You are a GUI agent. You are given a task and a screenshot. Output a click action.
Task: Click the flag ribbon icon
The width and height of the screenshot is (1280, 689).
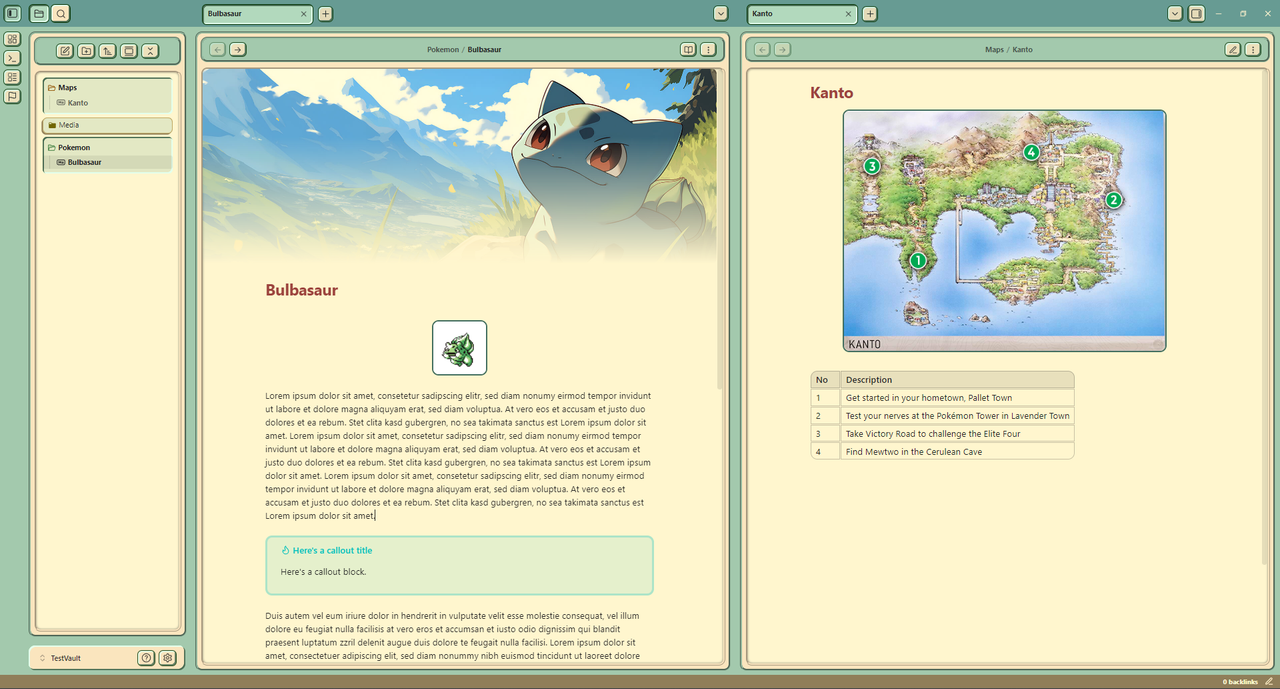(x=12, y=97)
